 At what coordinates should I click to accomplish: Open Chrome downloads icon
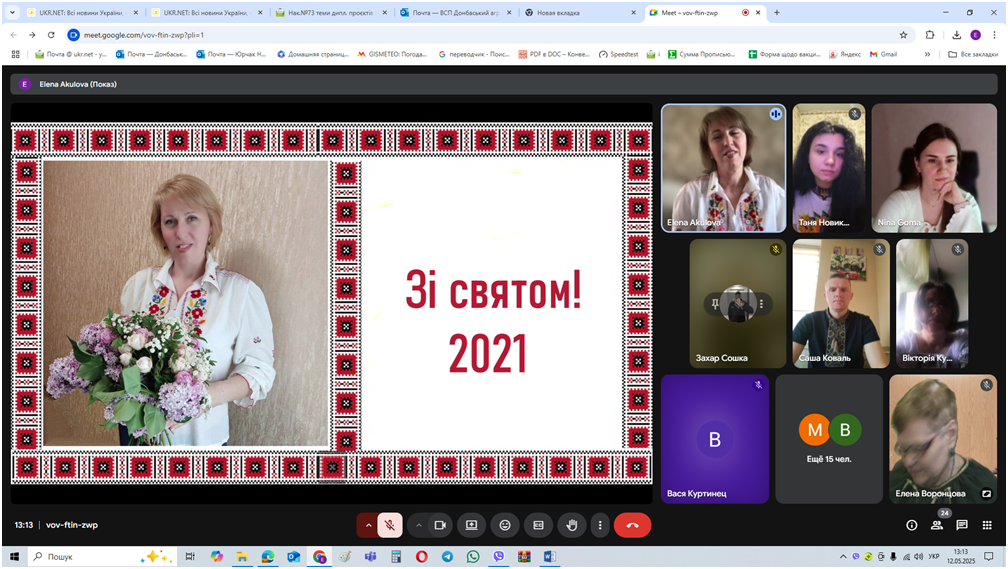tap(957, 35)
